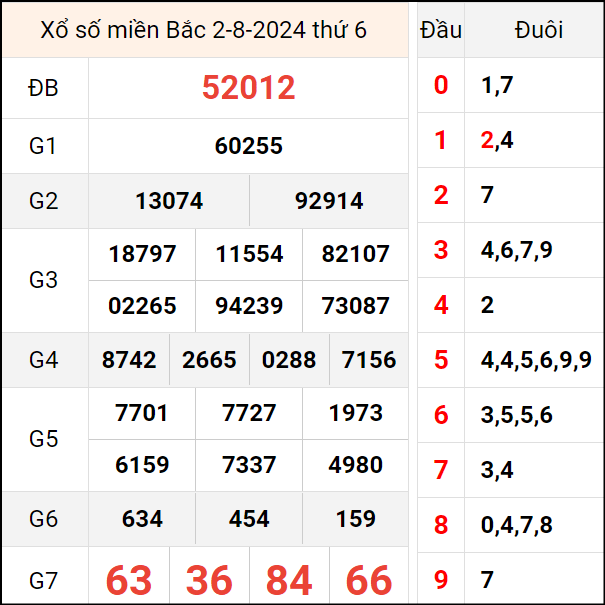Click head digit 5 in Đầu column
Viewport: 605px width, 605px height.
point(441,360)
